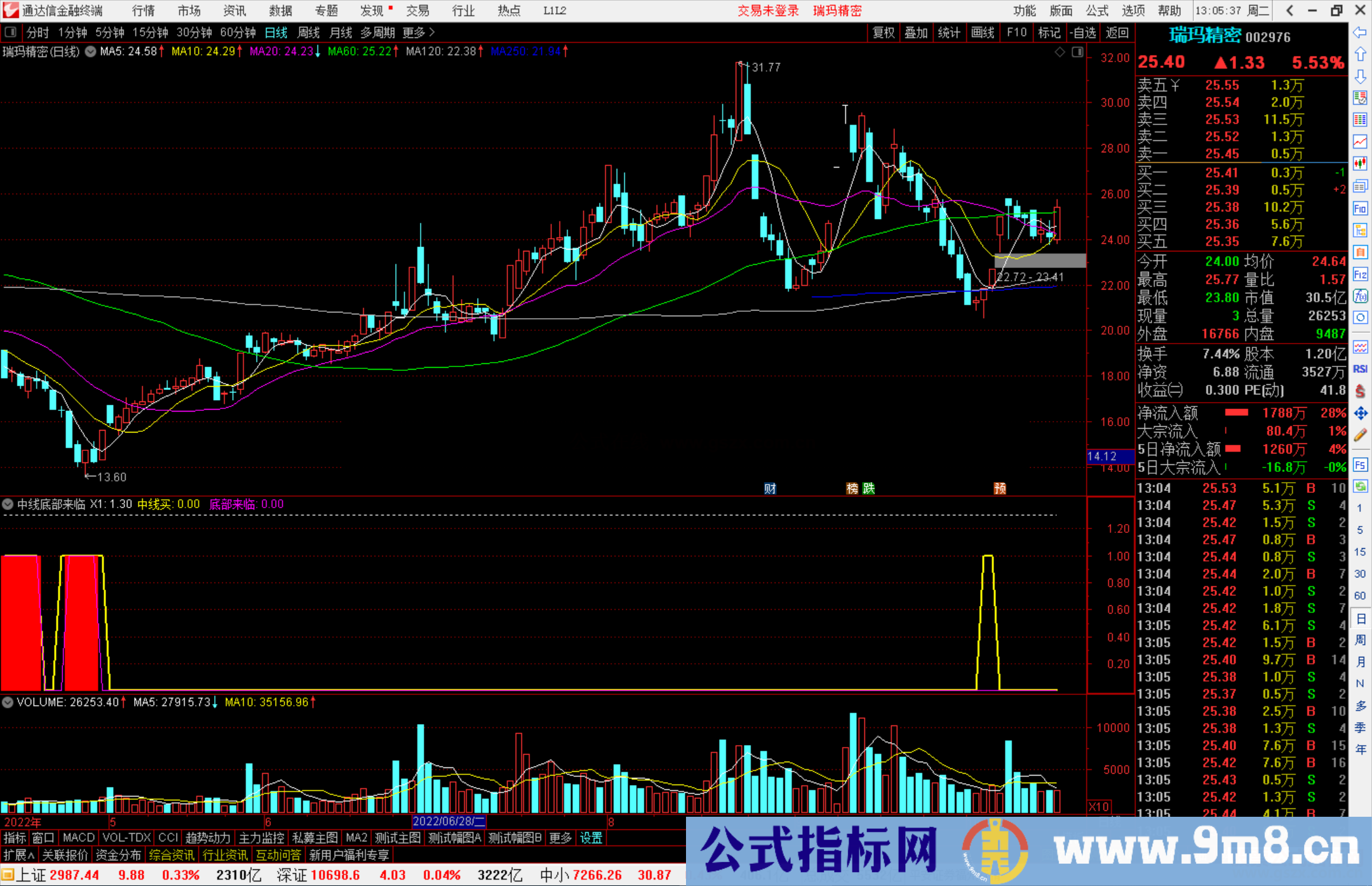Click the 设置 link in indicator tabs
This screenshot has width=1372, height=886.
(591, 838)
